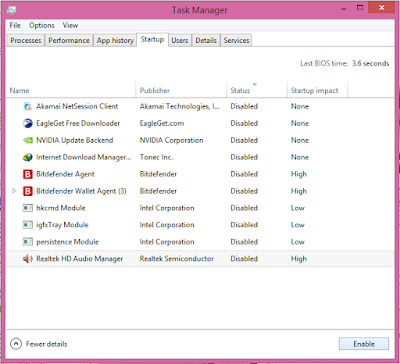
Task: Expand the Bitdefender Wallet Agent (3) group
Action: click(14, 191)
